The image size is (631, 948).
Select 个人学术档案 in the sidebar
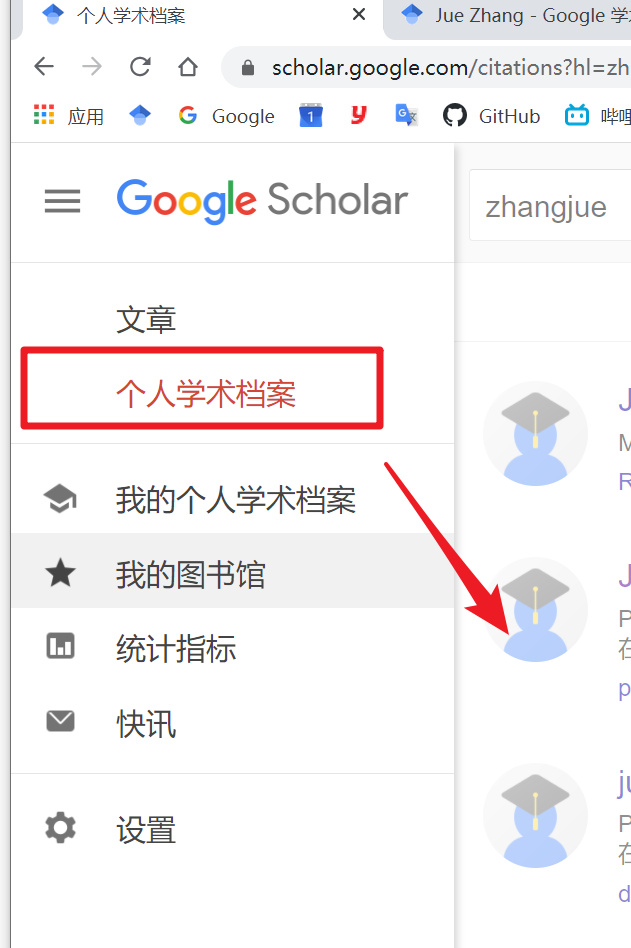[205, 394]
